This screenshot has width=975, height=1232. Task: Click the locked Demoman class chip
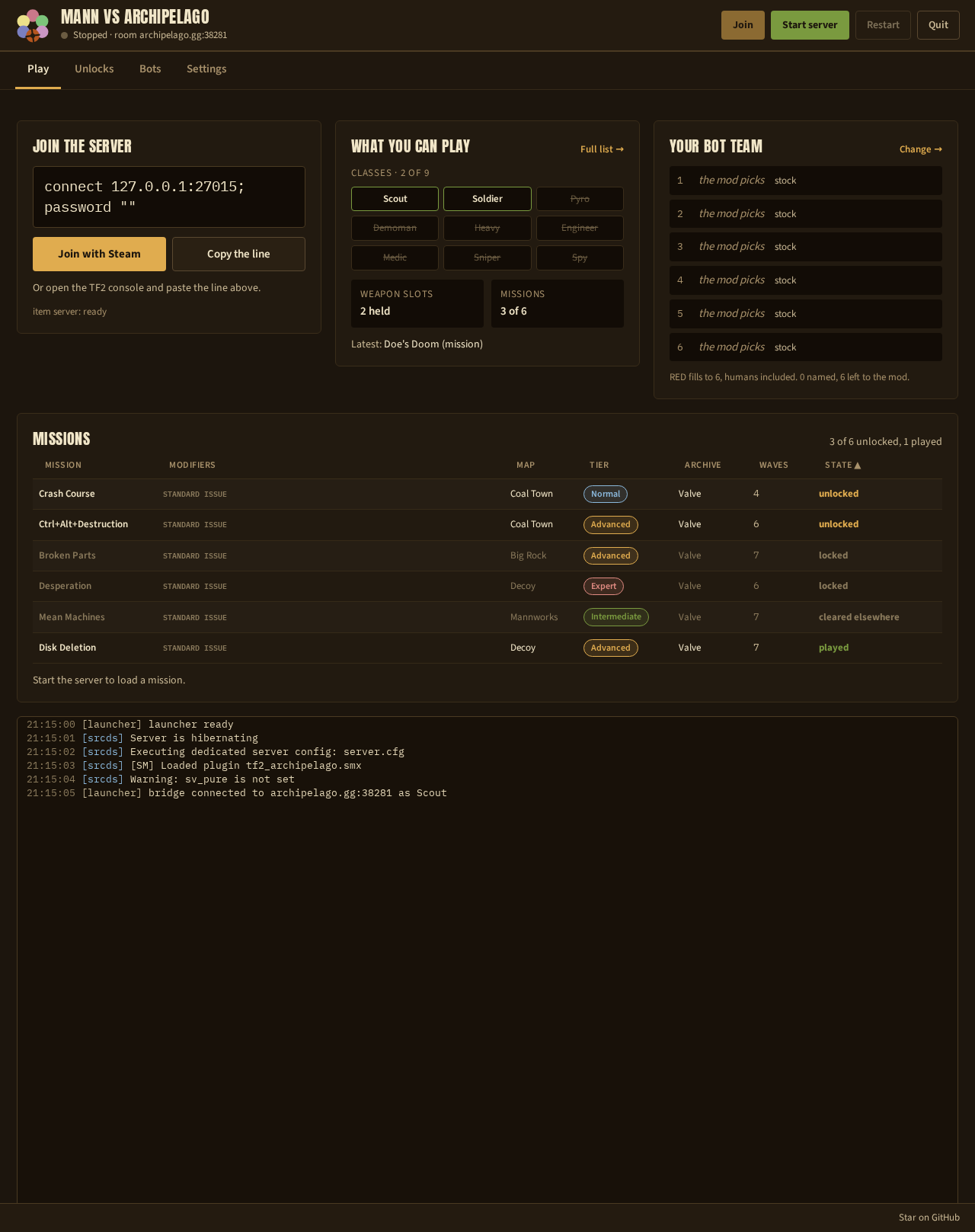tap(395, 228)
